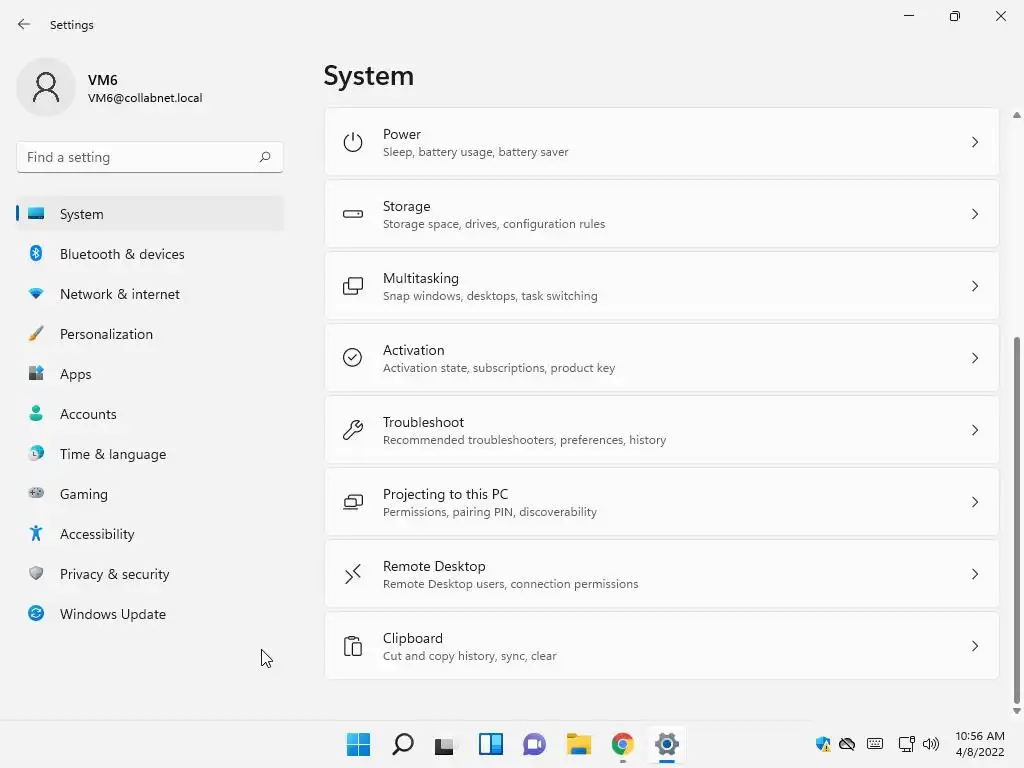Click the Storage drive icon
Screen dimensions: 1024x768
point(353,214)
